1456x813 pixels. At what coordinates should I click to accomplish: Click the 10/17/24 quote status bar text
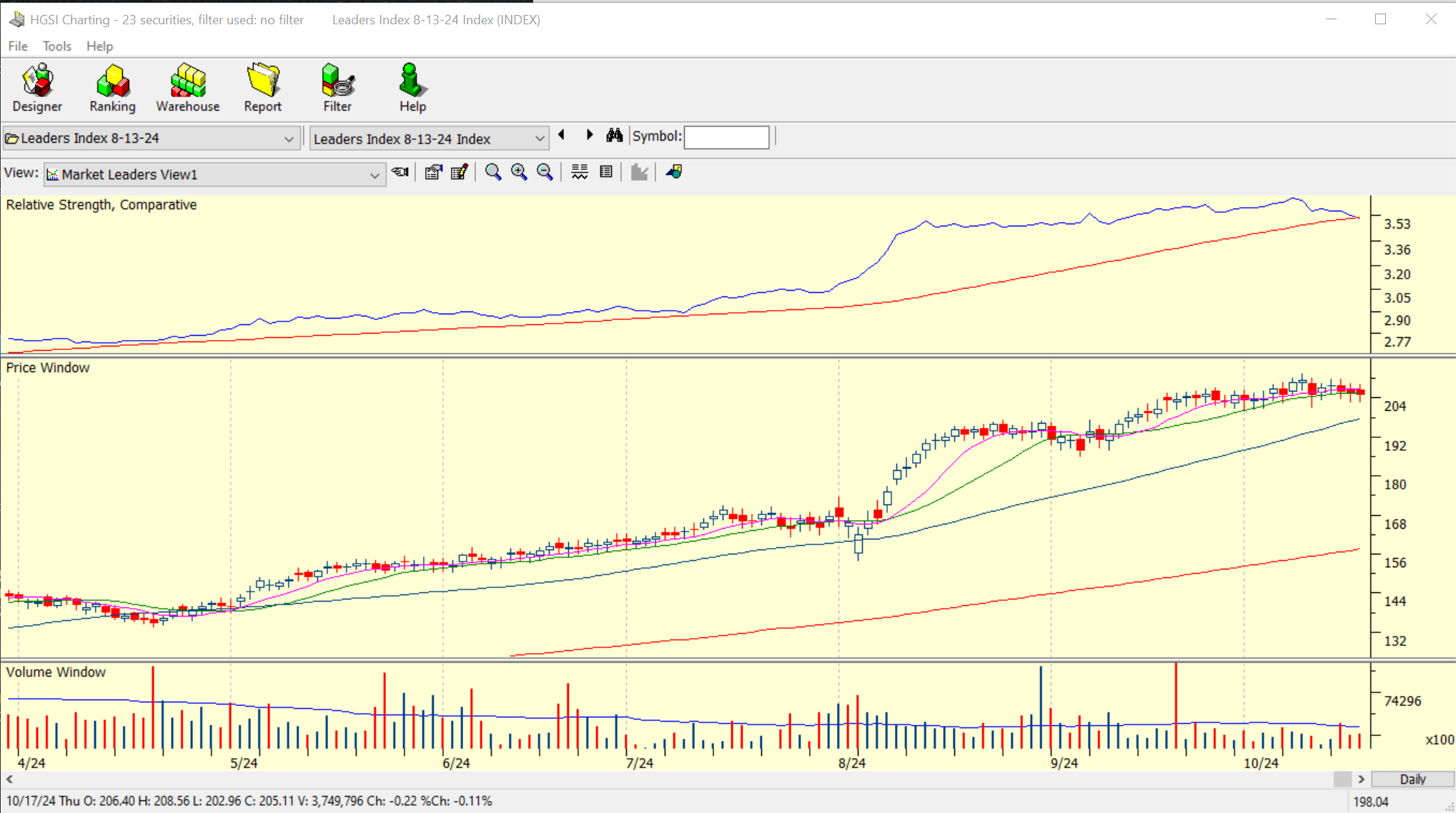[x=249, y=801]
